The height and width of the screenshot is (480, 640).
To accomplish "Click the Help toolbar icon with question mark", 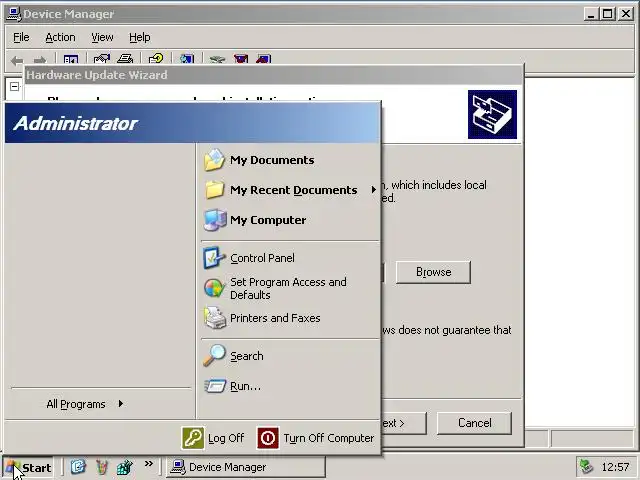I will [156, 59].
